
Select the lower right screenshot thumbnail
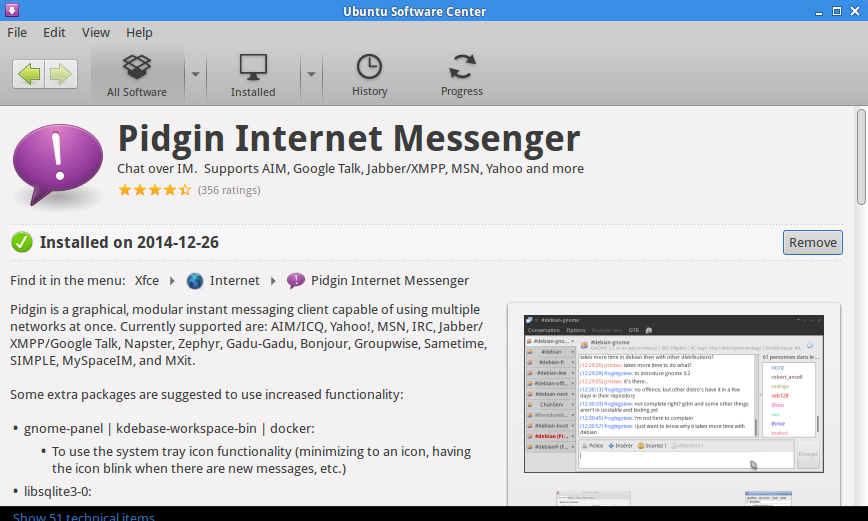pos(768,498)
